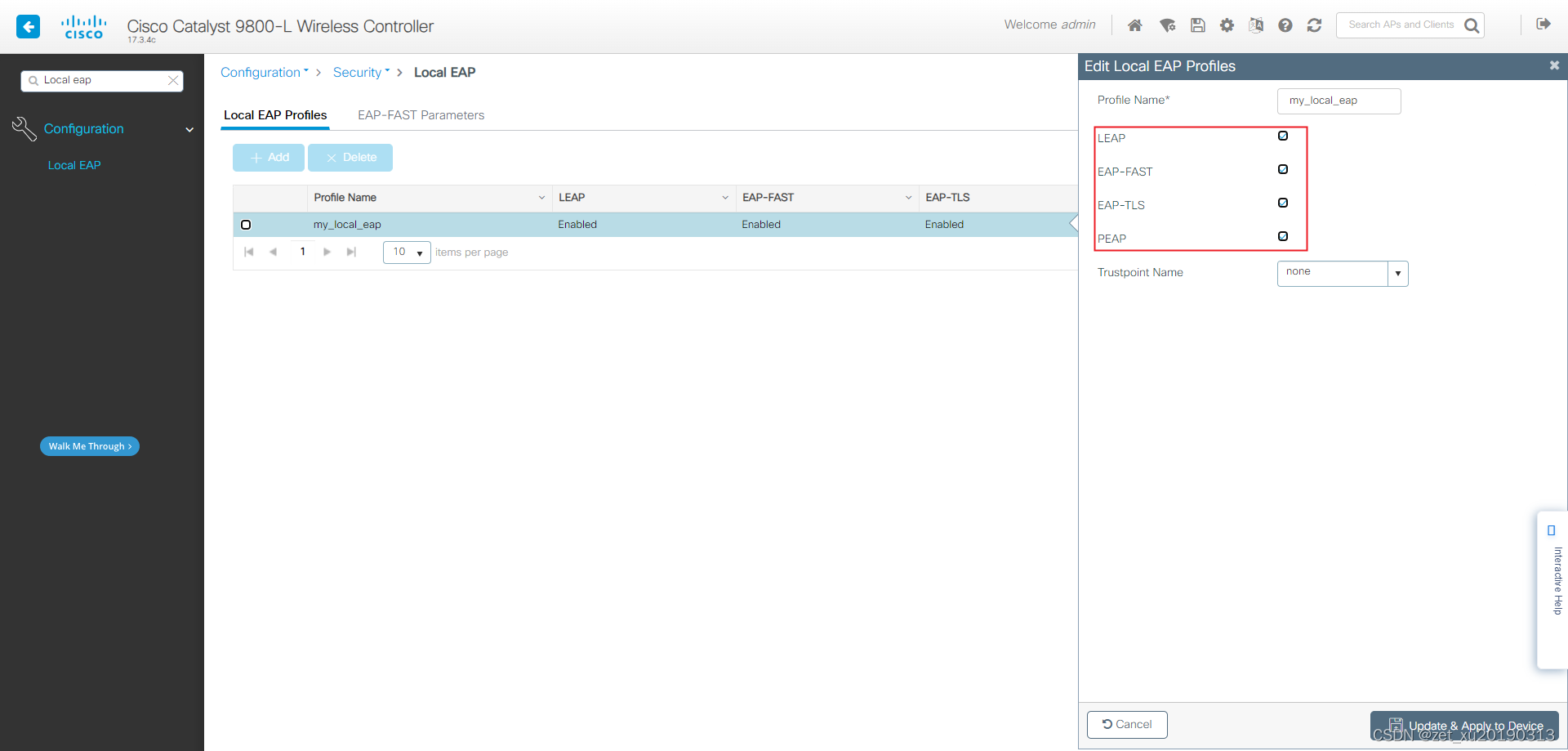Click the Add button
1568x751 pixels.
(269, 158)
